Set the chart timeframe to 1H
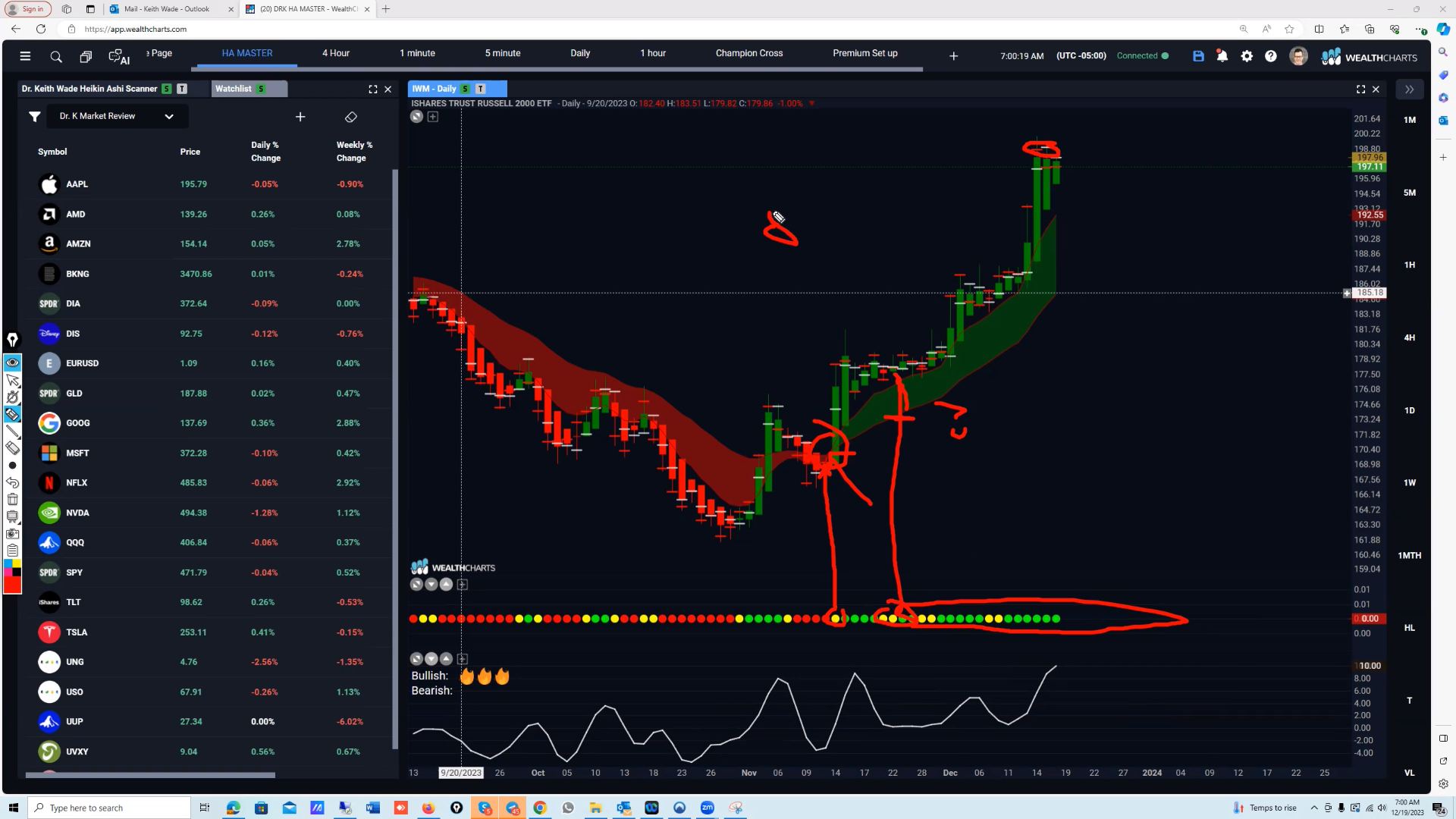The image size is (1456, 819). point(1410,265)
